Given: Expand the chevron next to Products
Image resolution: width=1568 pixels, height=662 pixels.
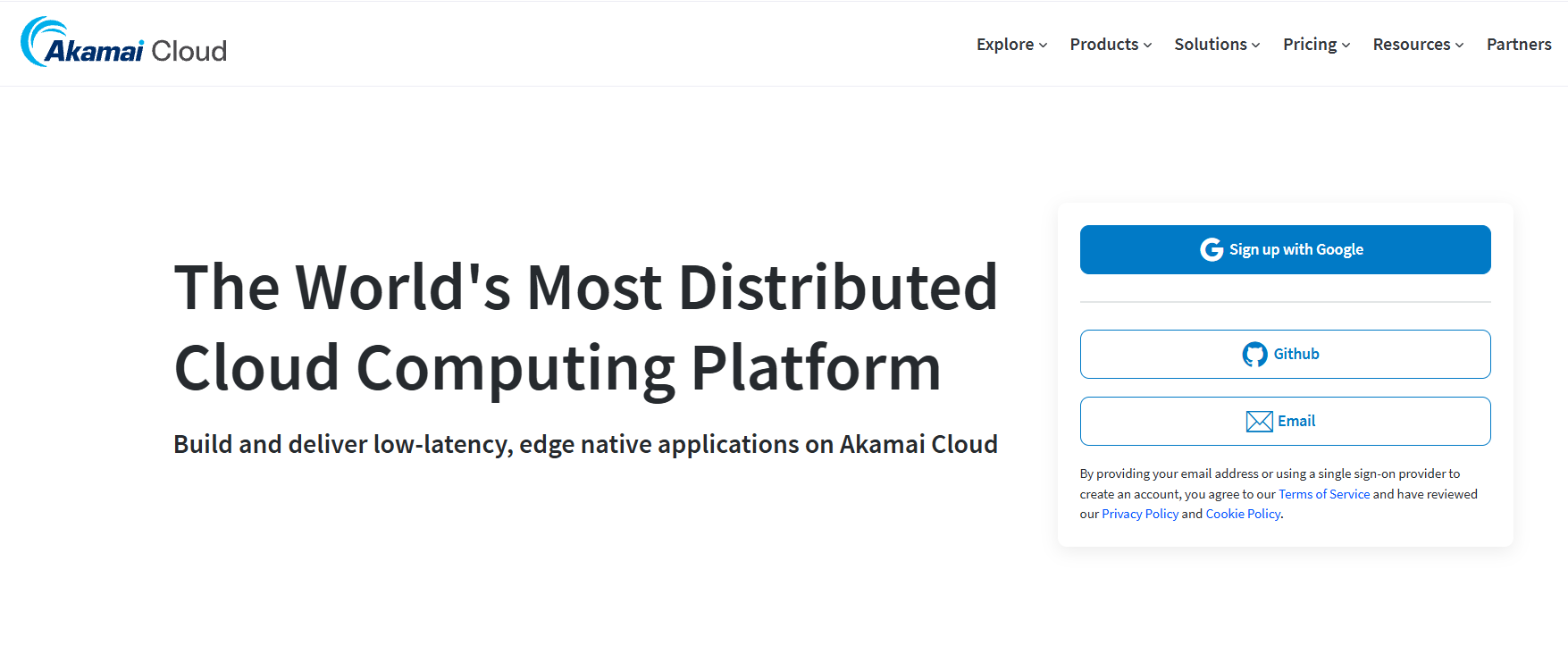Looking at the screenshot, I should pyautogui.click(x=1147, y=46).
